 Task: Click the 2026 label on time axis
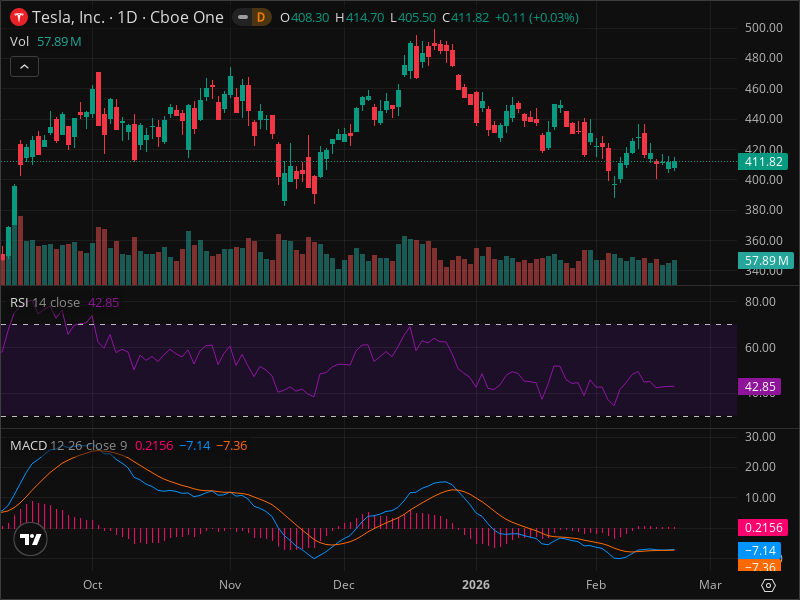pyautogui.click(x=476, y=585)
